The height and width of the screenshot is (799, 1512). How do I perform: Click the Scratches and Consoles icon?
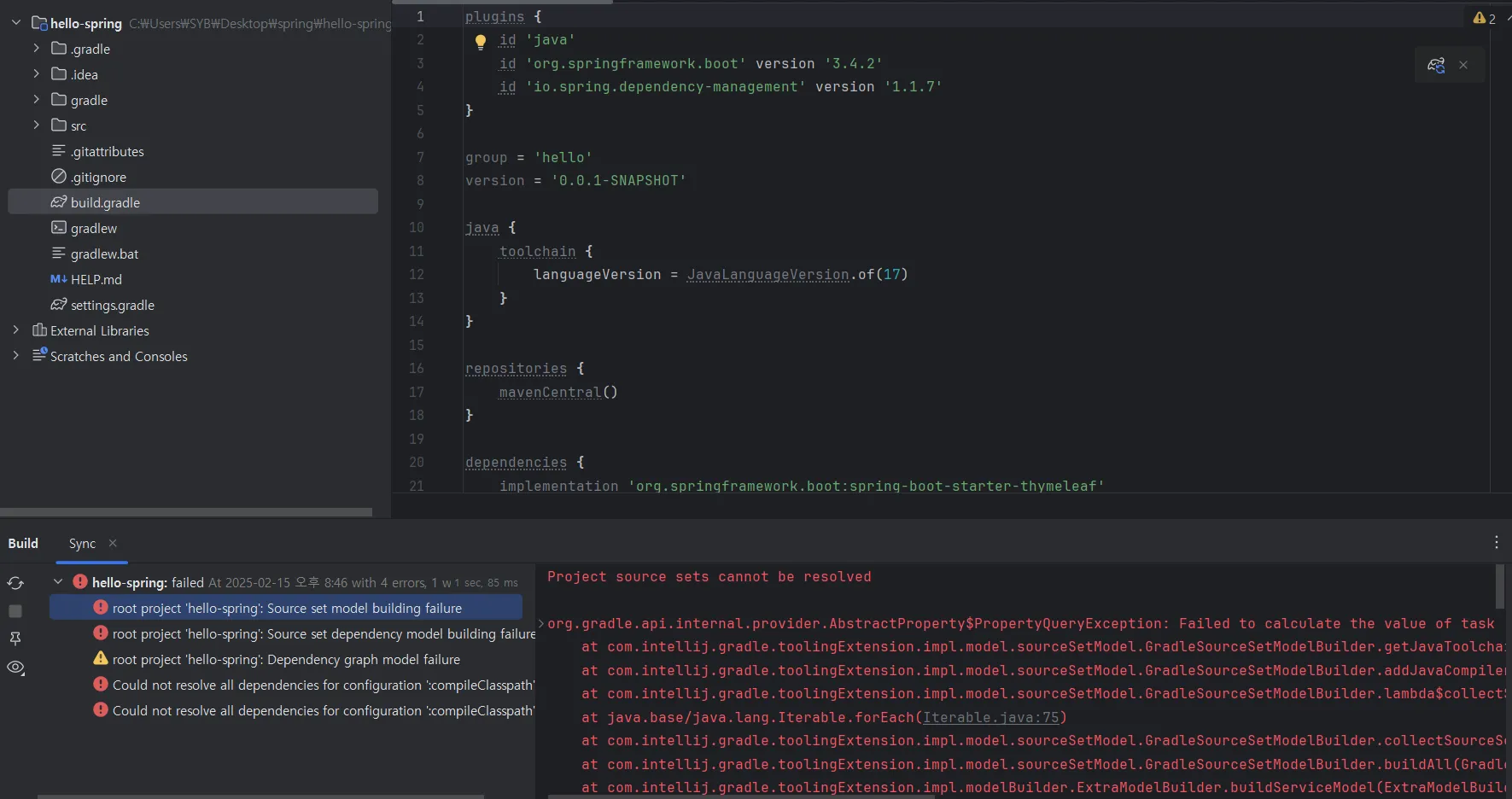coord(39,355)
